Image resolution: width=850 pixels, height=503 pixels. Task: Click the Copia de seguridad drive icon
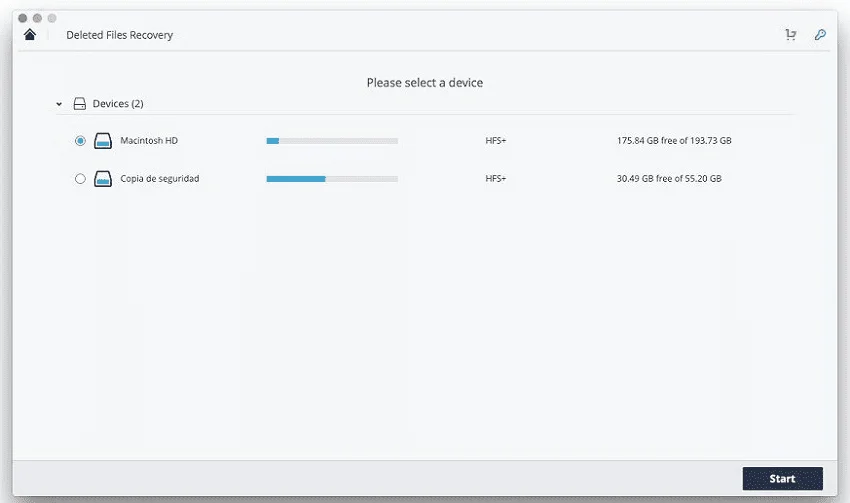pyautogui.click(x=103, y=179)
